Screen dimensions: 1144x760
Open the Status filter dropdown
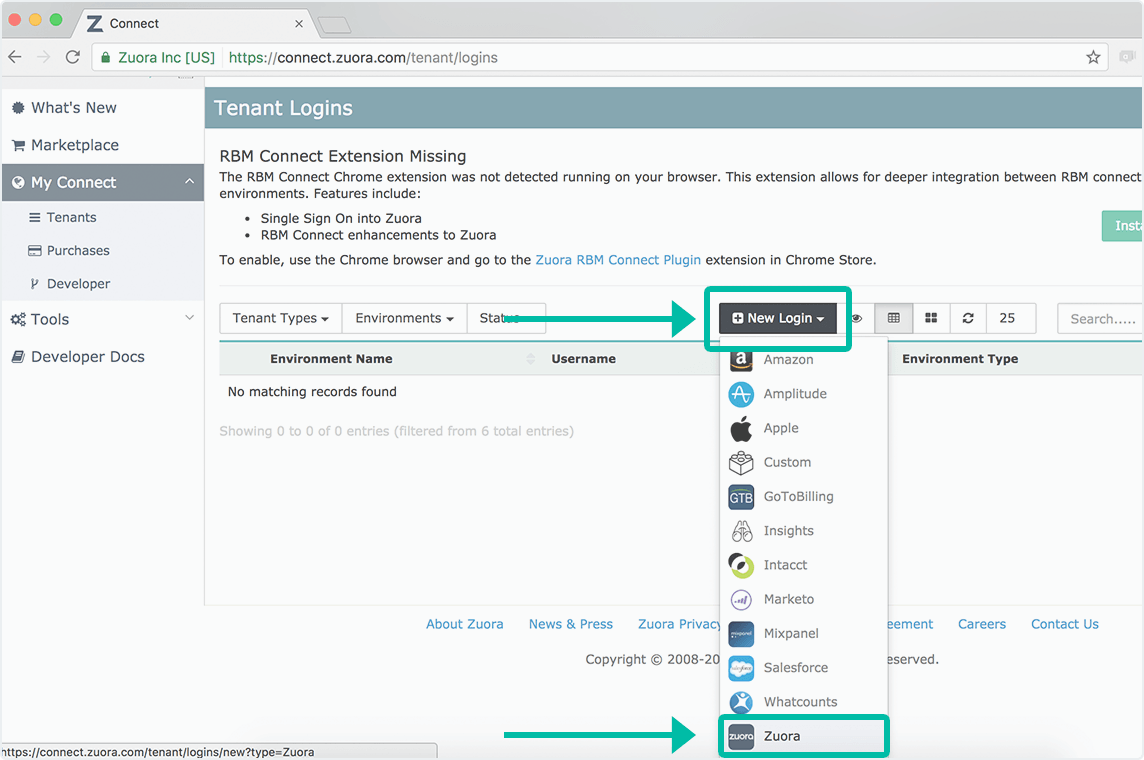[x=506, y=318]
